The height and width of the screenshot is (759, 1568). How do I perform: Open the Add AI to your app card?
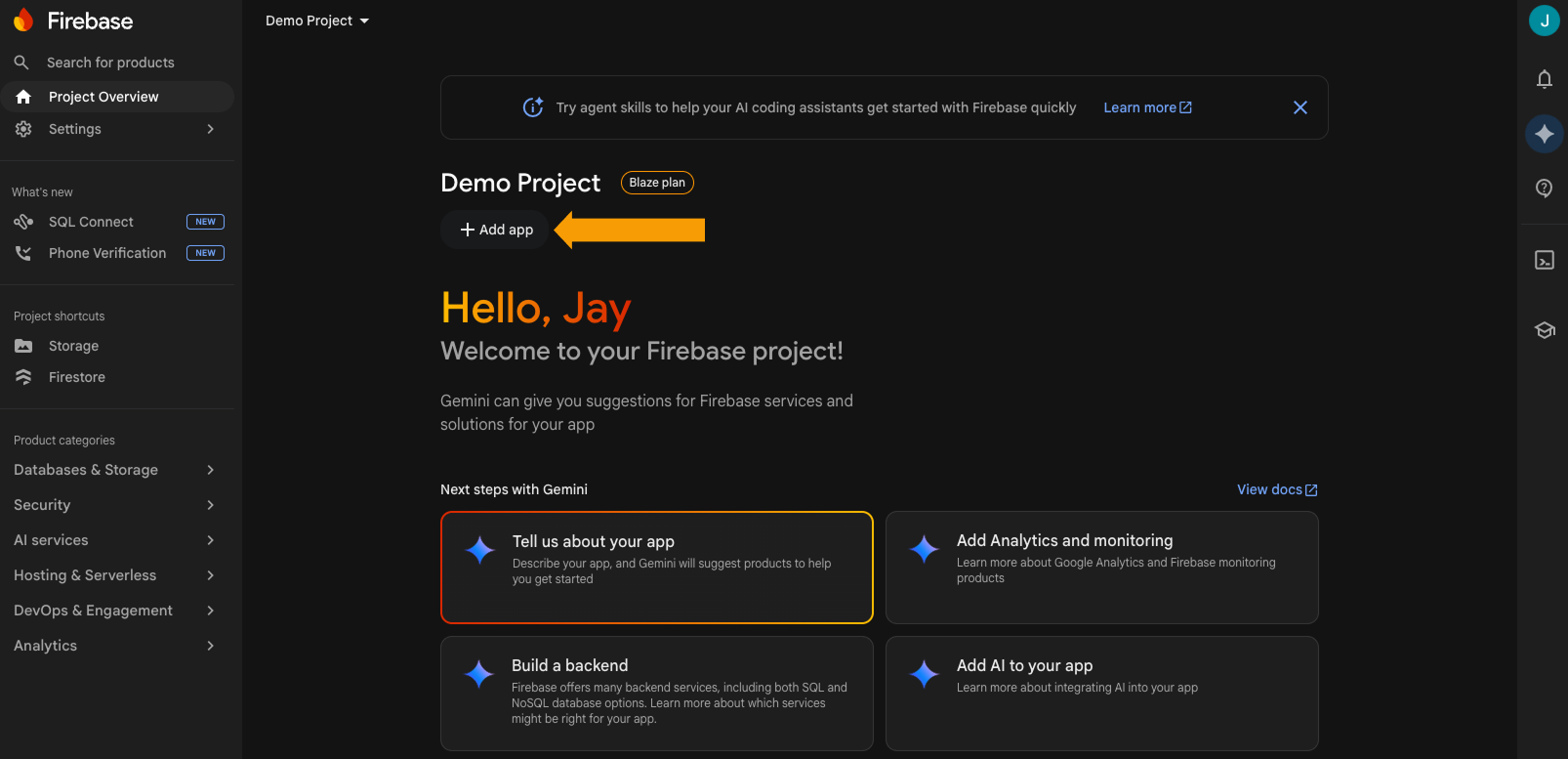pyautogui.click(x=1101, y=694)
